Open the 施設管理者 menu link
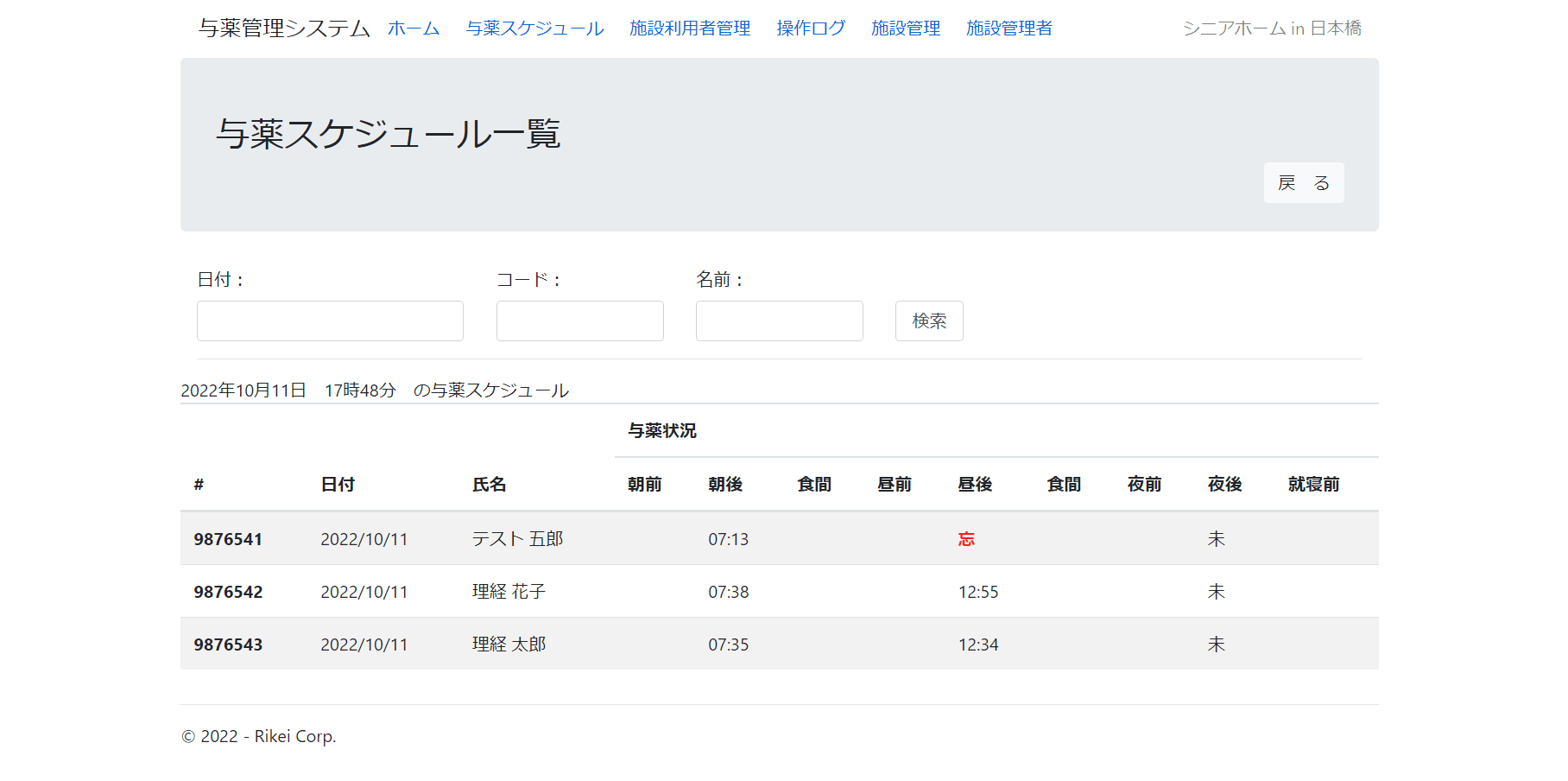The height and width of the screenshot is (781, 1568). 1008,29
